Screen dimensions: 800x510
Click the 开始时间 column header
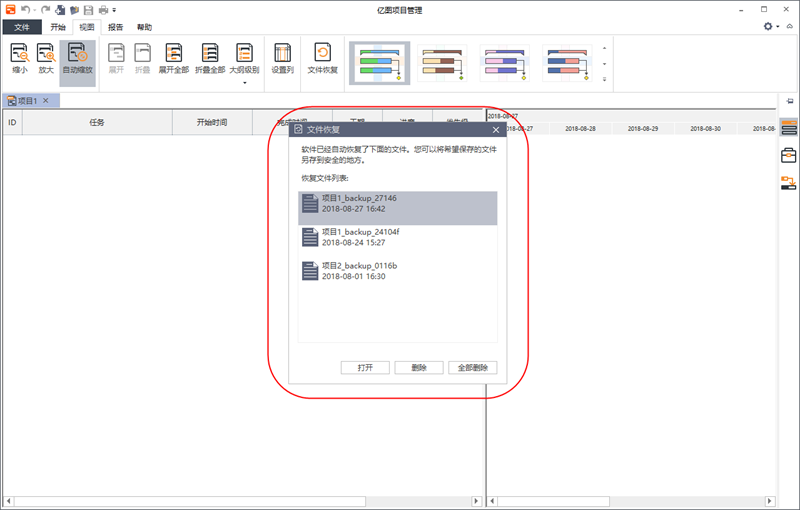[212, 122]
